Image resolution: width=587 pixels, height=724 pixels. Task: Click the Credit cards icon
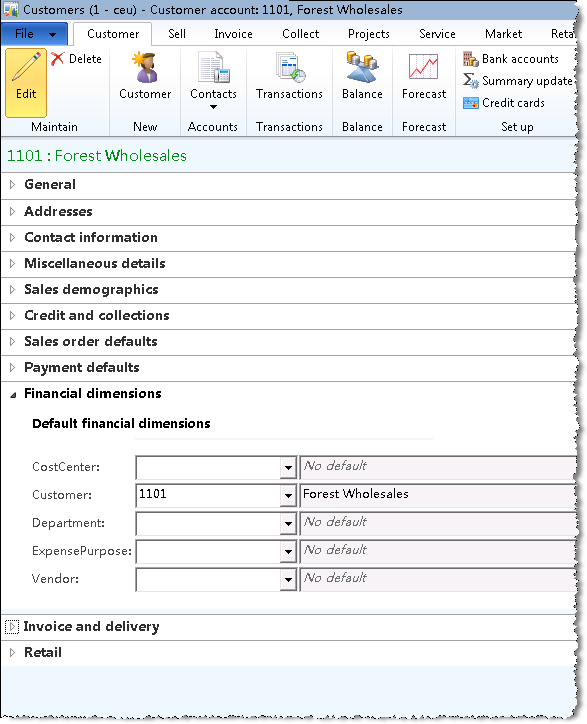click(x=471, y=103)
